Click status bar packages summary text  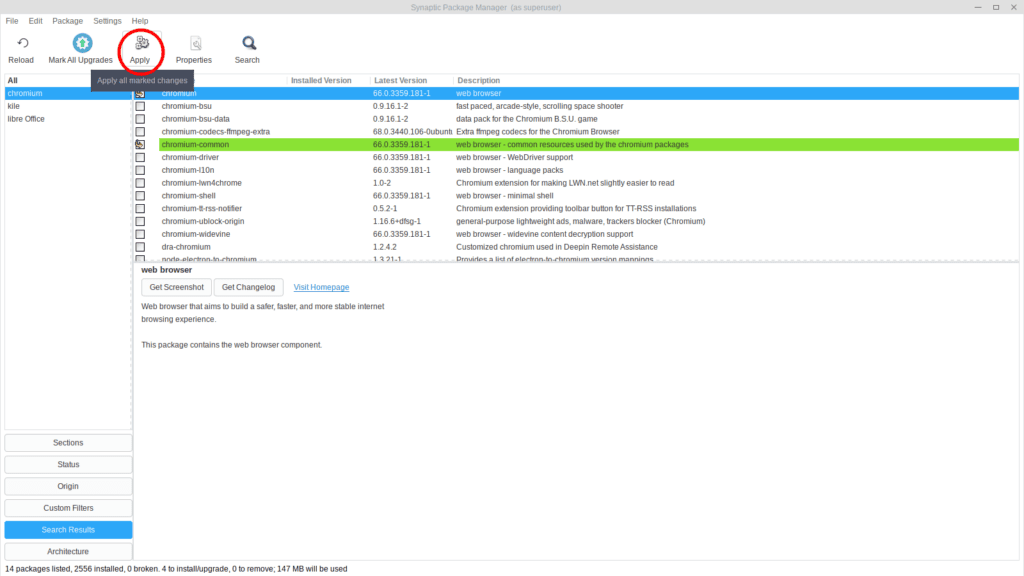tap(176, 569)
